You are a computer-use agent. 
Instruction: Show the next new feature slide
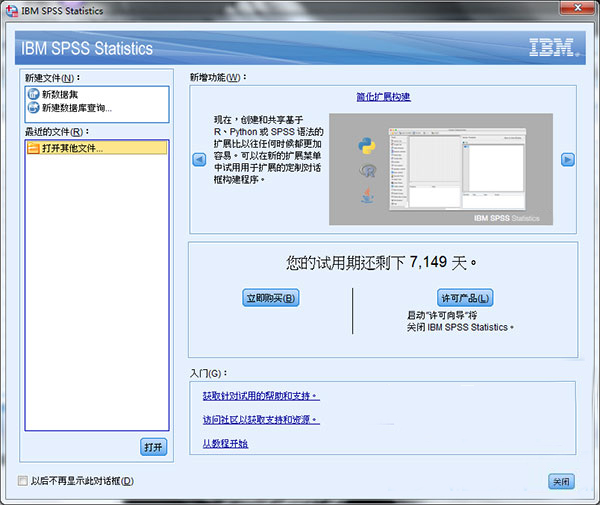pyautogui.click(x=567, y=160)
